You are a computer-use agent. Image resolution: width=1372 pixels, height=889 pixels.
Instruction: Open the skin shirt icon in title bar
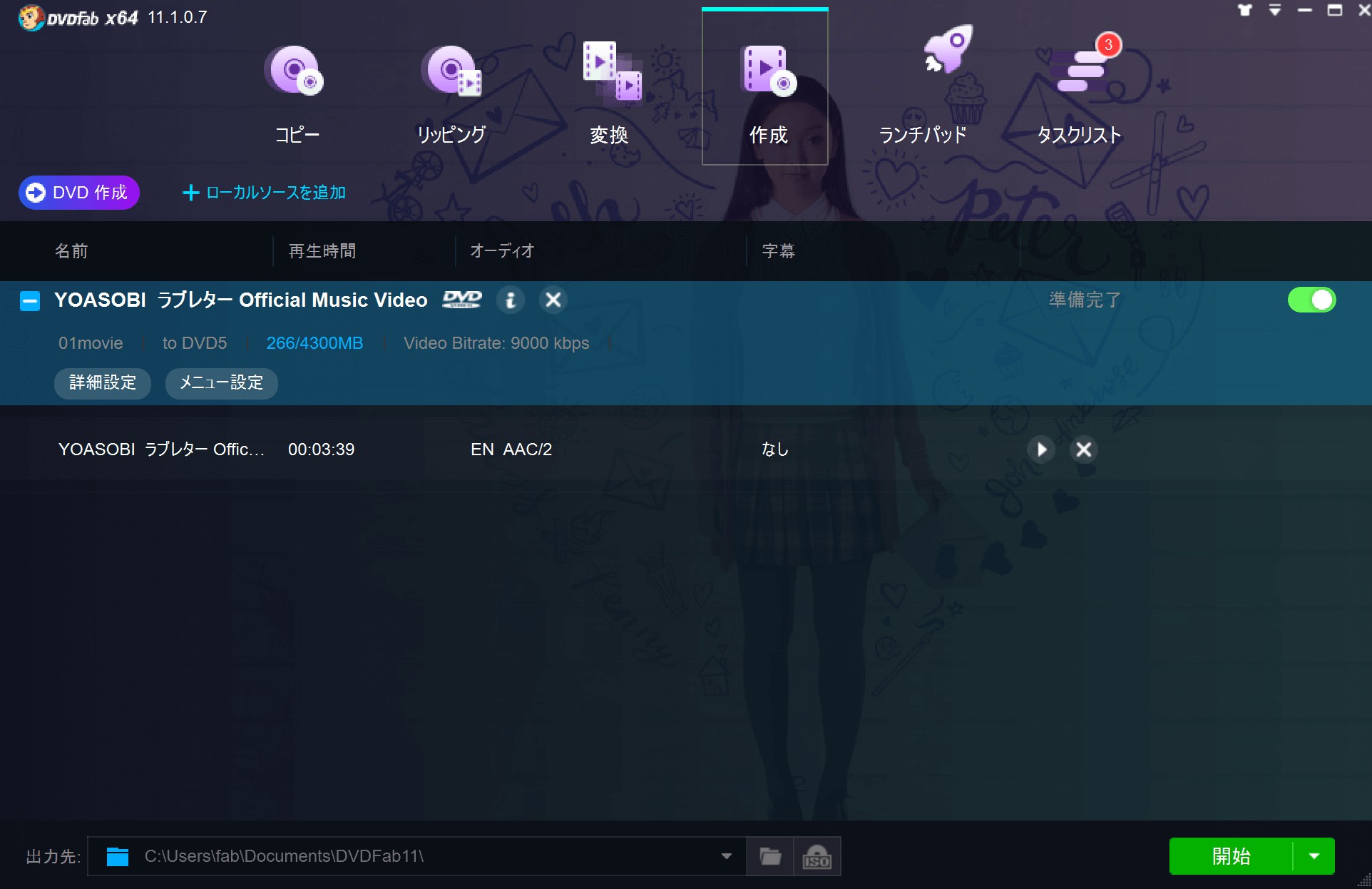[x=1245, y=10]
